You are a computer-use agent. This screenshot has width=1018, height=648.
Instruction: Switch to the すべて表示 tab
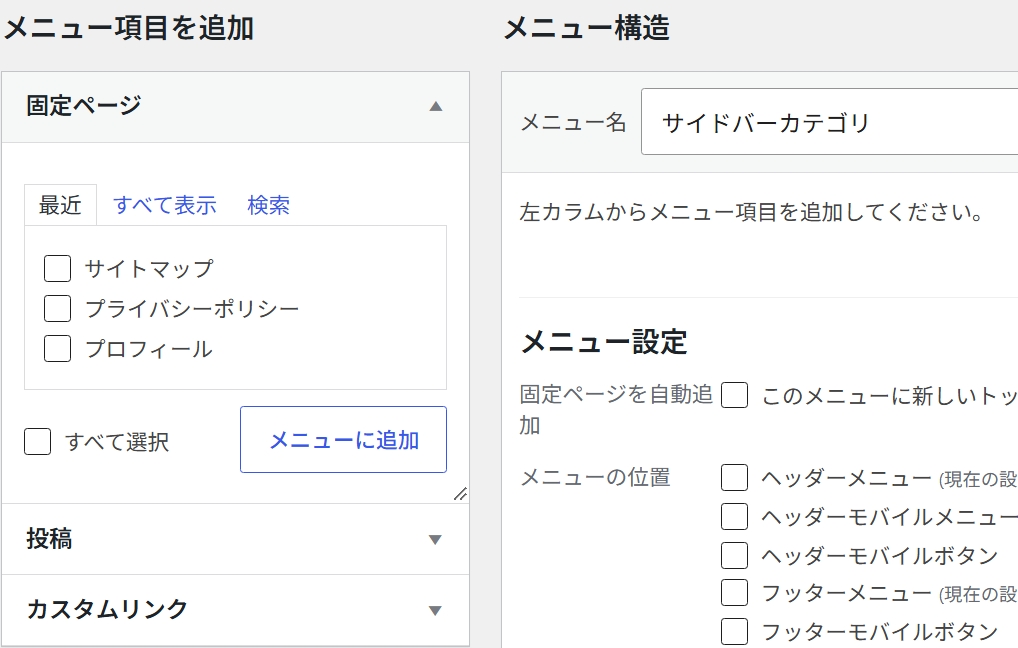[x=165, y=205]
